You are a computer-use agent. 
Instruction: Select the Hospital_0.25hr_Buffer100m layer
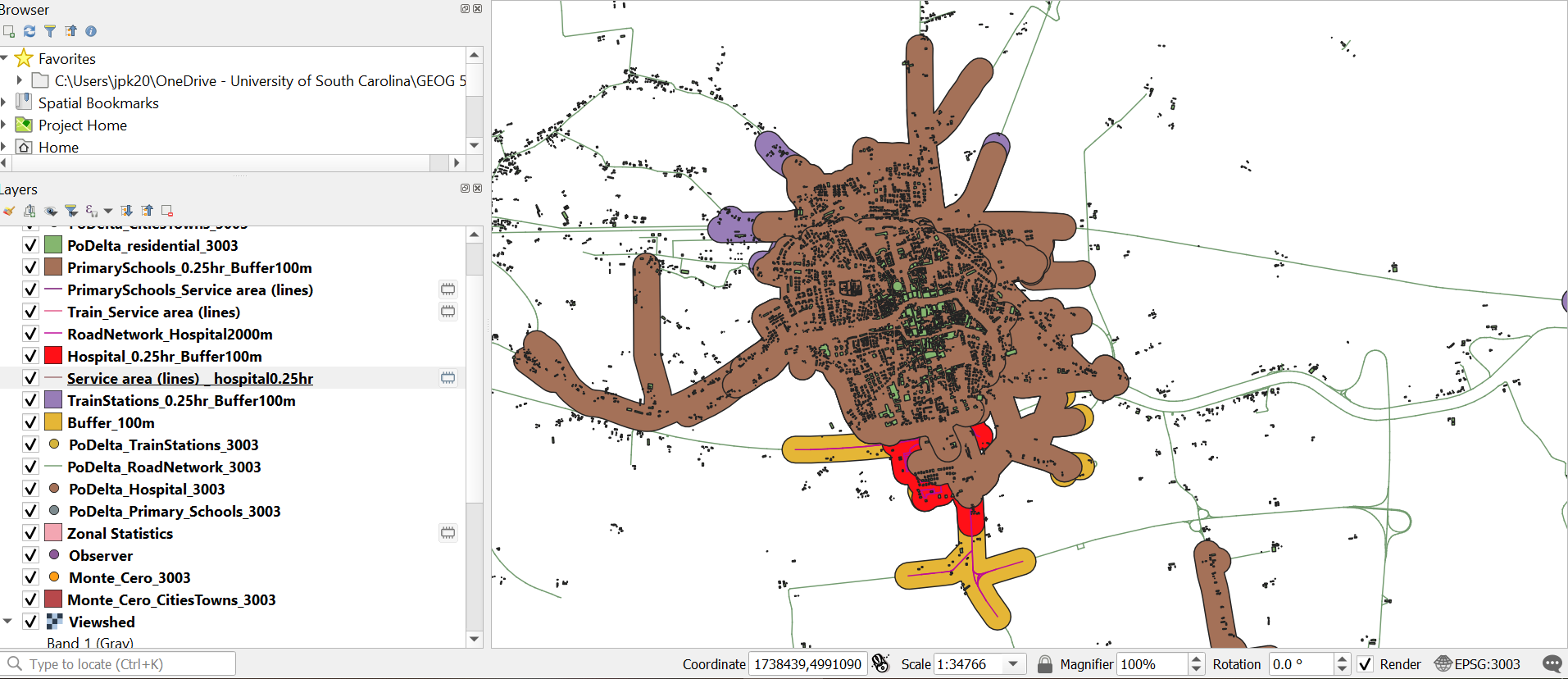point(164,356)
